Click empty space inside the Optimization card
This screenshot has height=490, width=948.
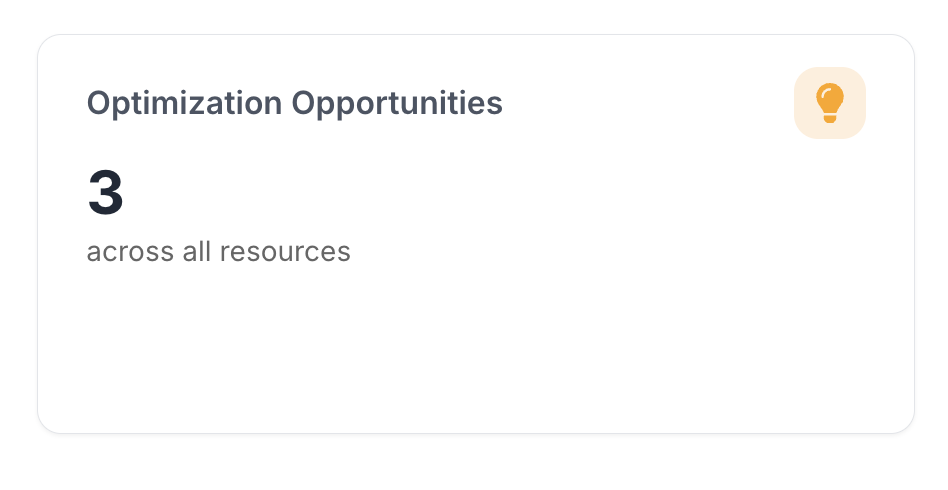click(x=600, y=330)
